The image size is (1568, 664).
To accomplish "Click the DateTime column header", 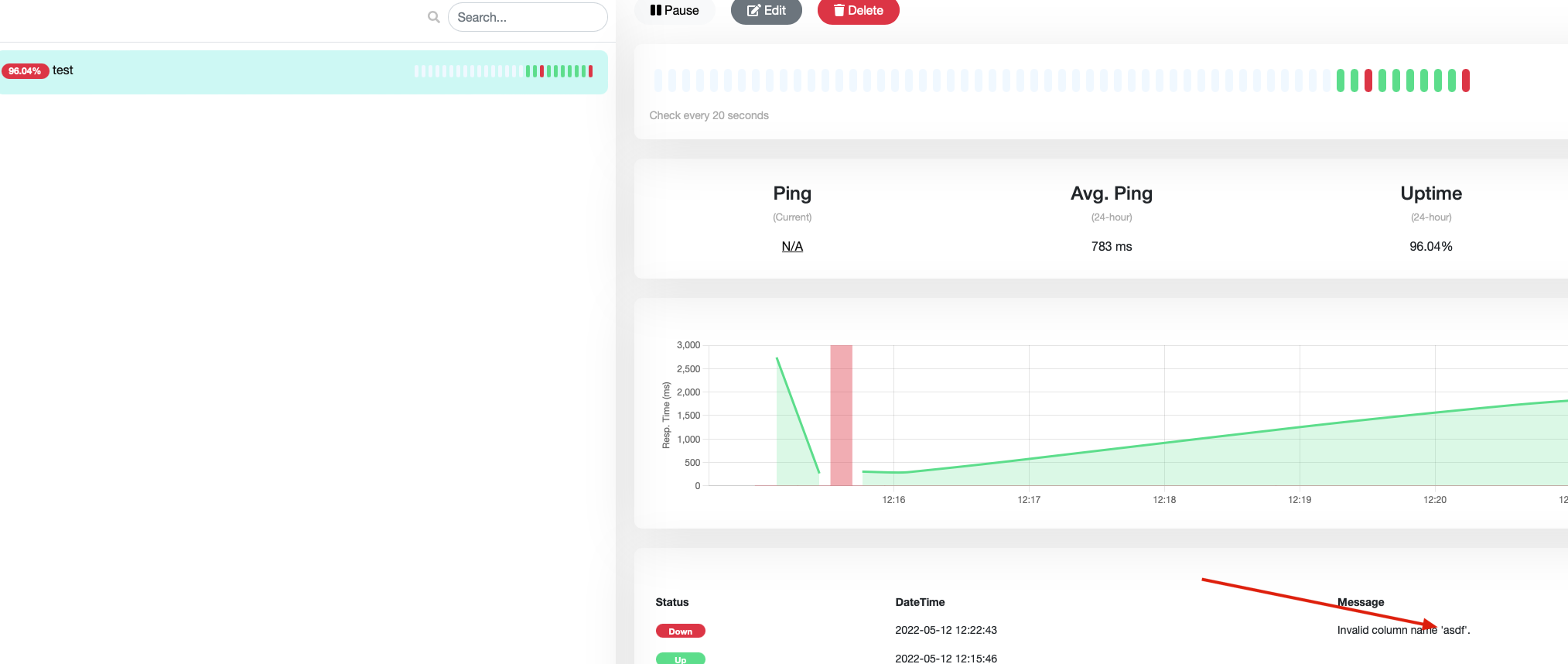I will (920, 602).
